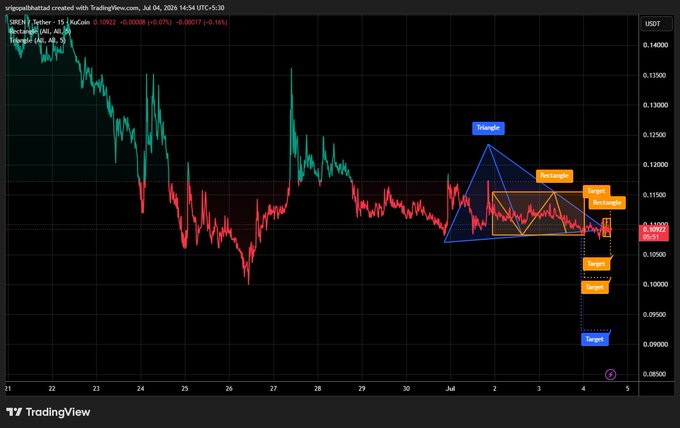Click the 0.13500 price axis label
The width and height of the screenshot is (680, 428).
point(655,75)
